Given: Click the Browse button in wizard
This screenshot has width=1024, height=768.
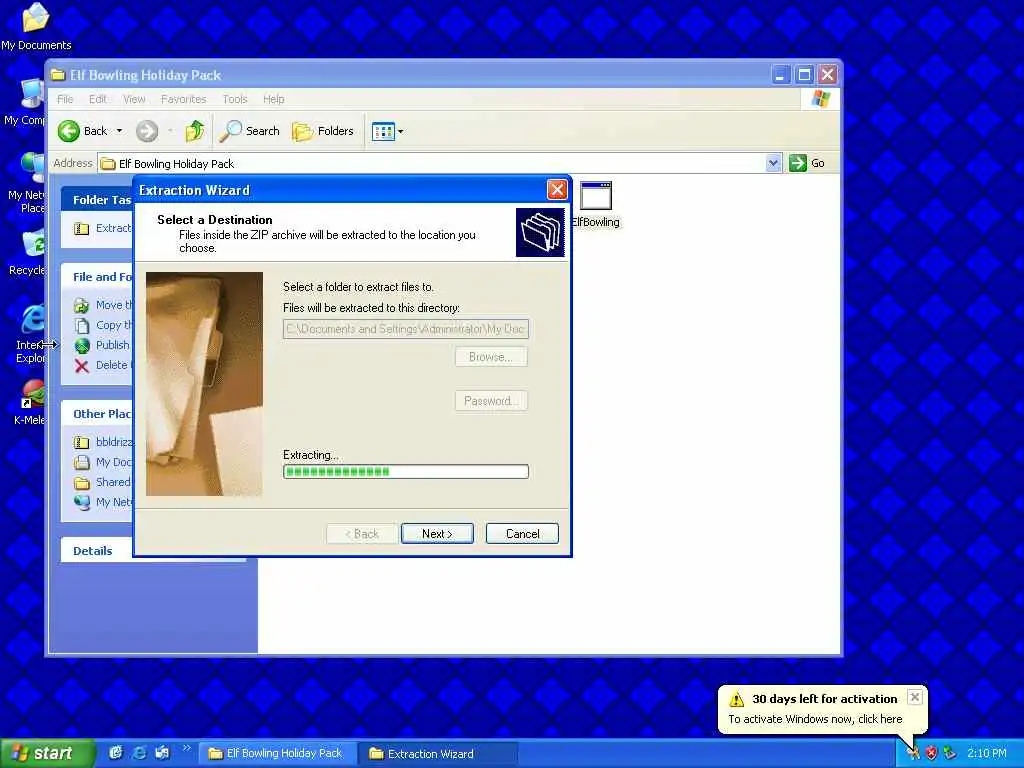Looking at the screenshot, I should [491, 357].
